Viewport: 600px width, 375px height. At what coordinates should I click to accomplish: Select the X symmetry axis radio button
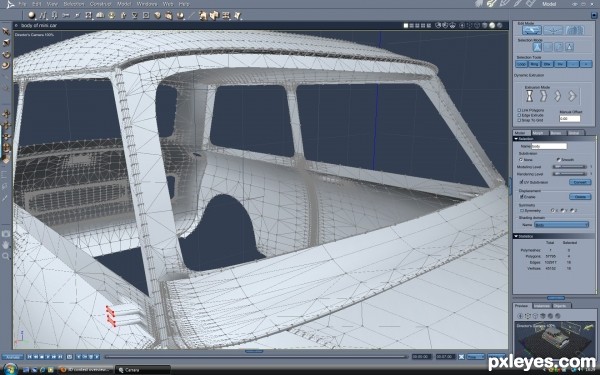(552, 210)
